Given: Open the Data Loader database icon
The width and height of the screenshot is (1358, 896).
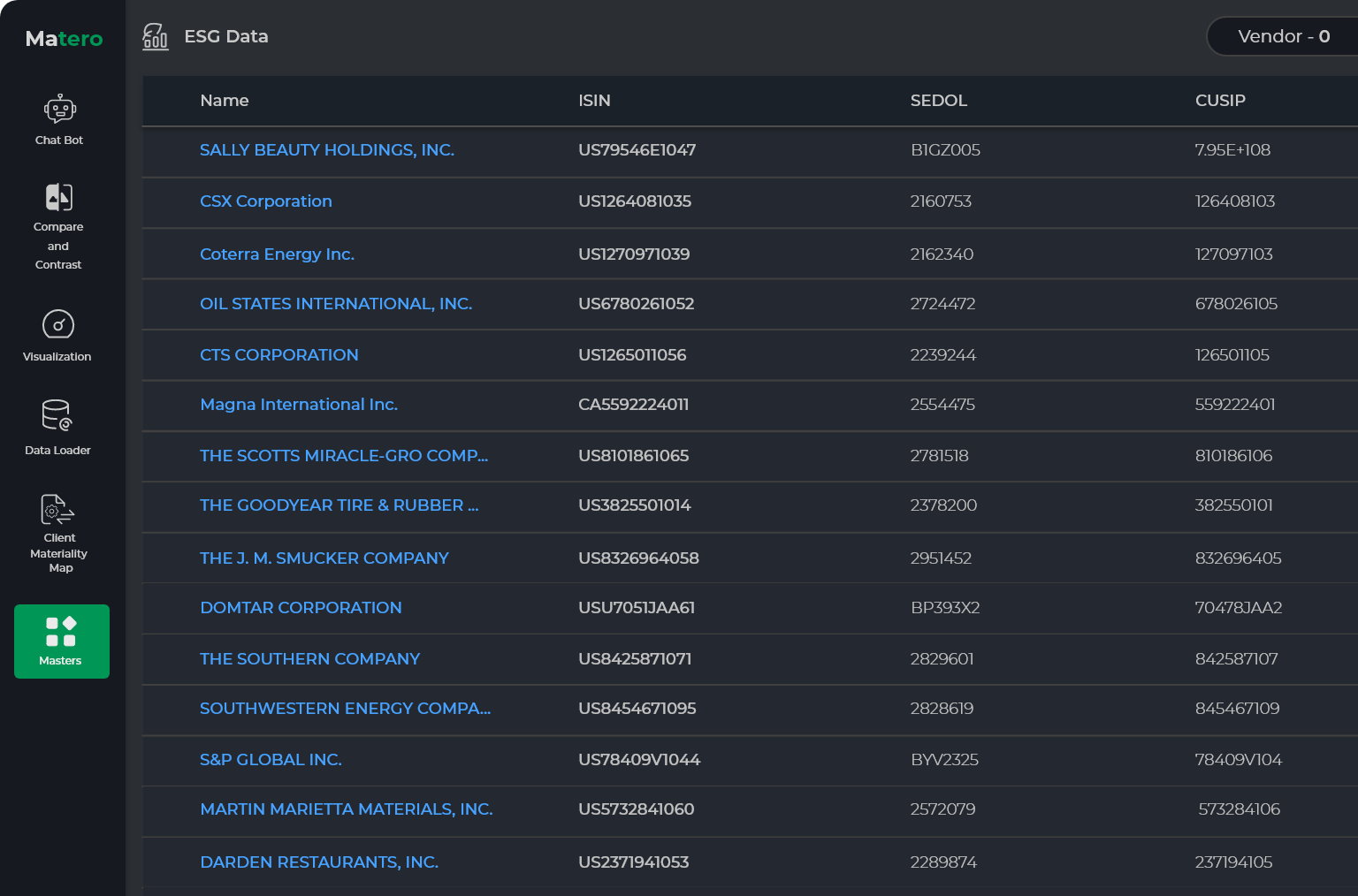Looking at the screenshot, I should tap(57, 415).
